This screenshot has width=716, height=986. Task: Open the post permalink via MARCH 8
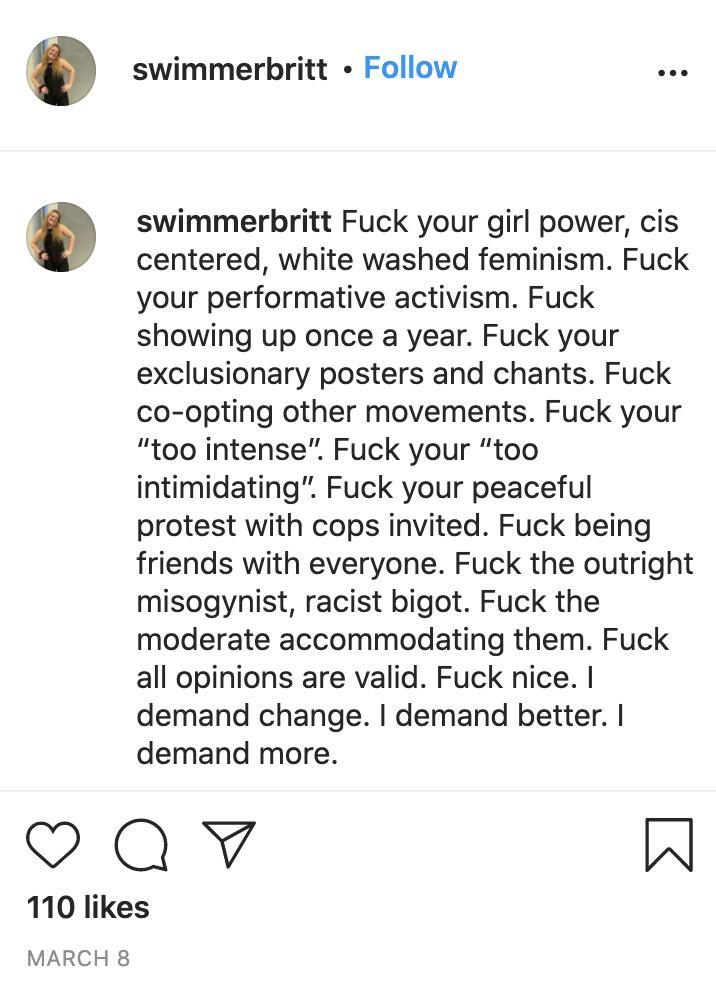tap(78, 958)
